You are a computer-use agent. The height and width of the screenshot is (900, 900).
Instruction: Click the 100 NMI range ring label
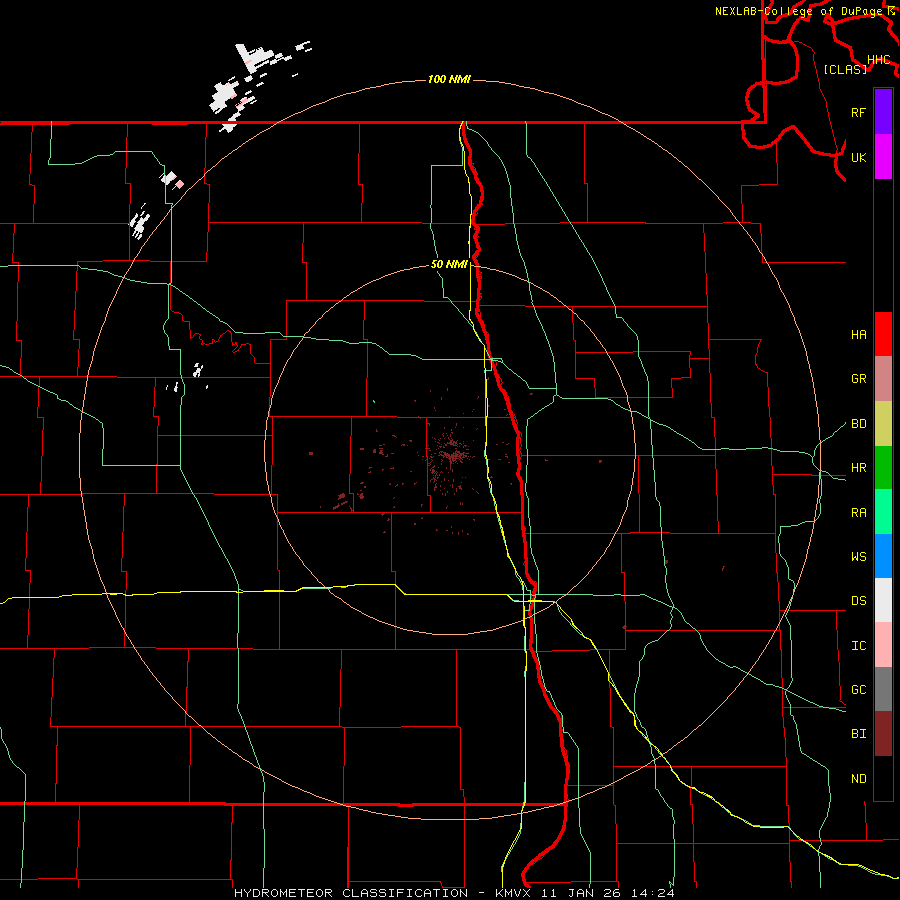pyautogui.click(x=449, y=79)
